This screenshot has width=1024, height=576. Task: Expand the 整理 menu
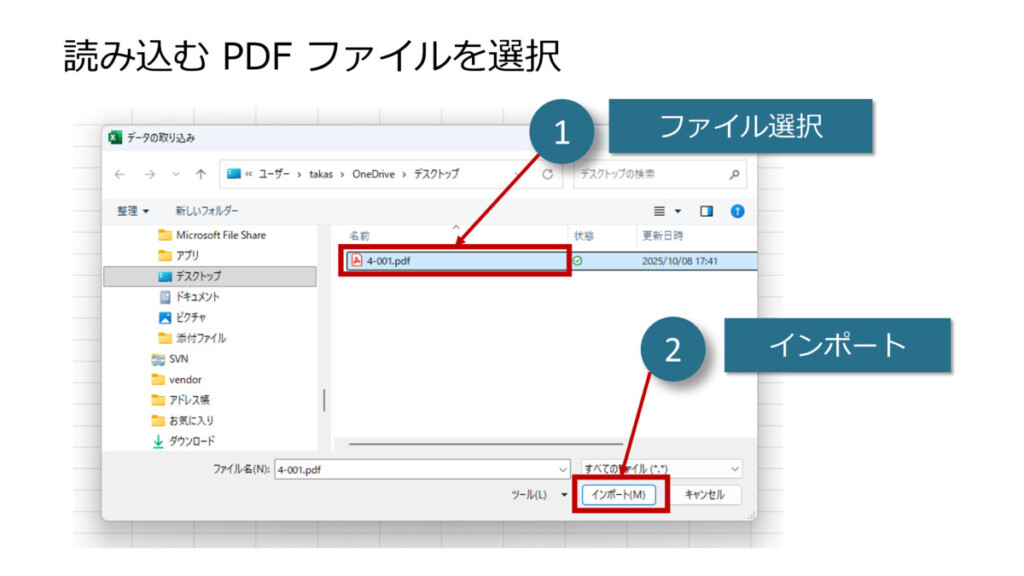click(132, 211)
